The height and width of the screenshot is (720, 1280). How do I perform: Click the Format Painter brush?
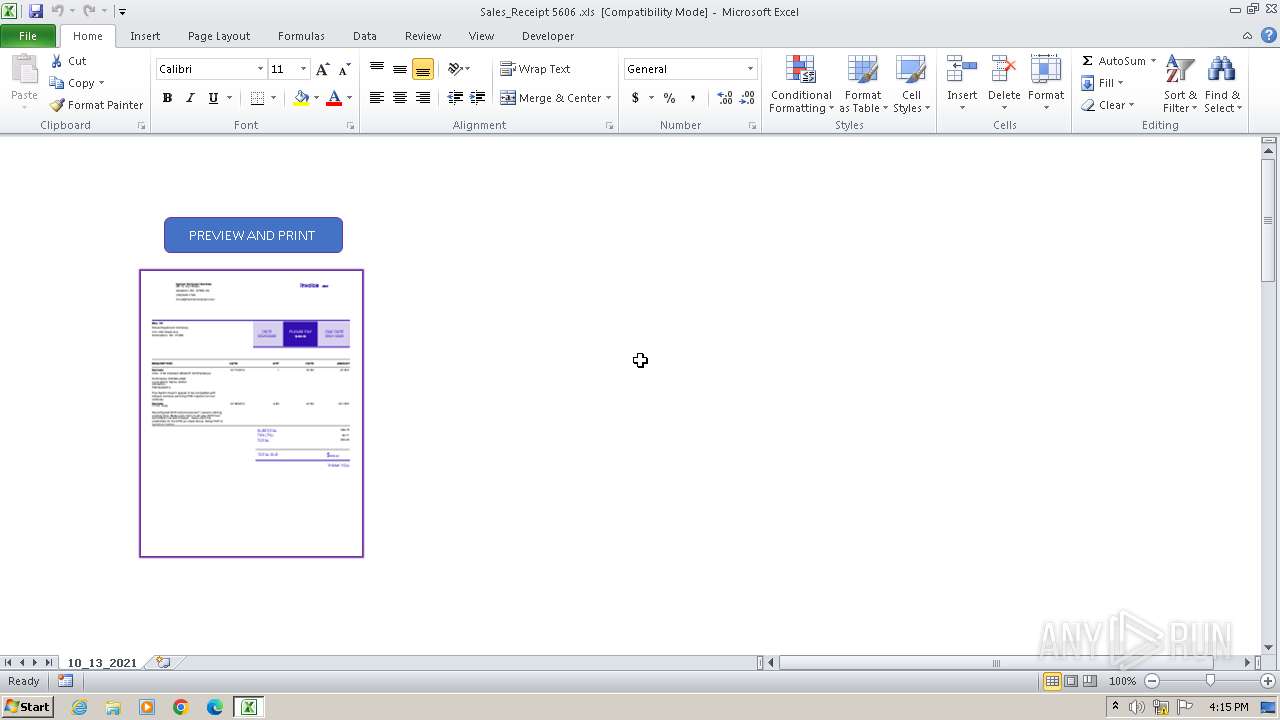[x=57, y=105]
